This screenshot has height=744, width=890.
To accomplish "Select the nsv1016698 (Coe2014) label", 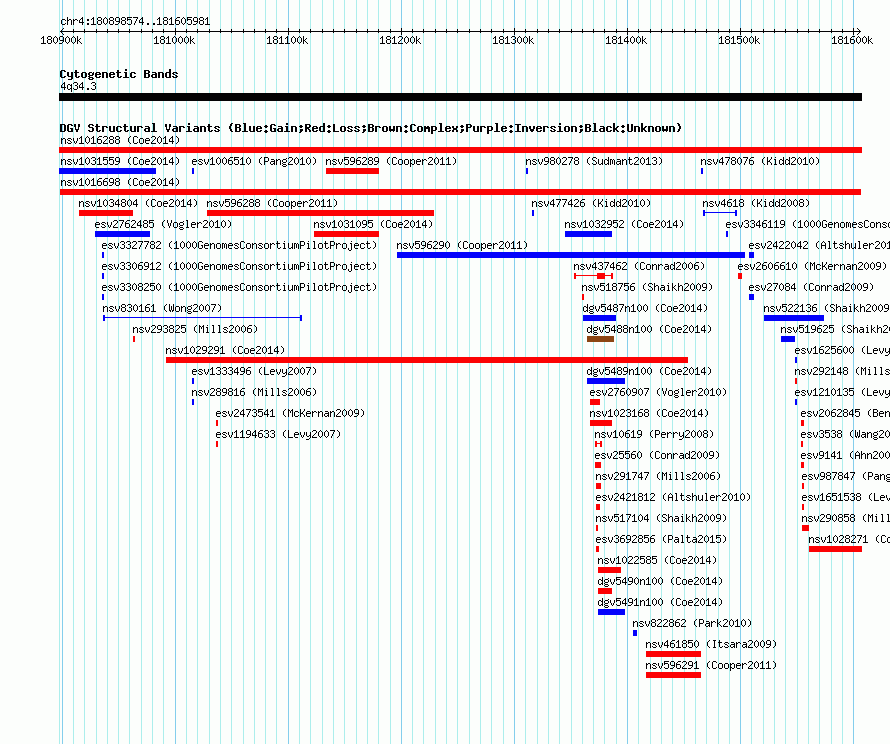I will click(x=120, y=182).
